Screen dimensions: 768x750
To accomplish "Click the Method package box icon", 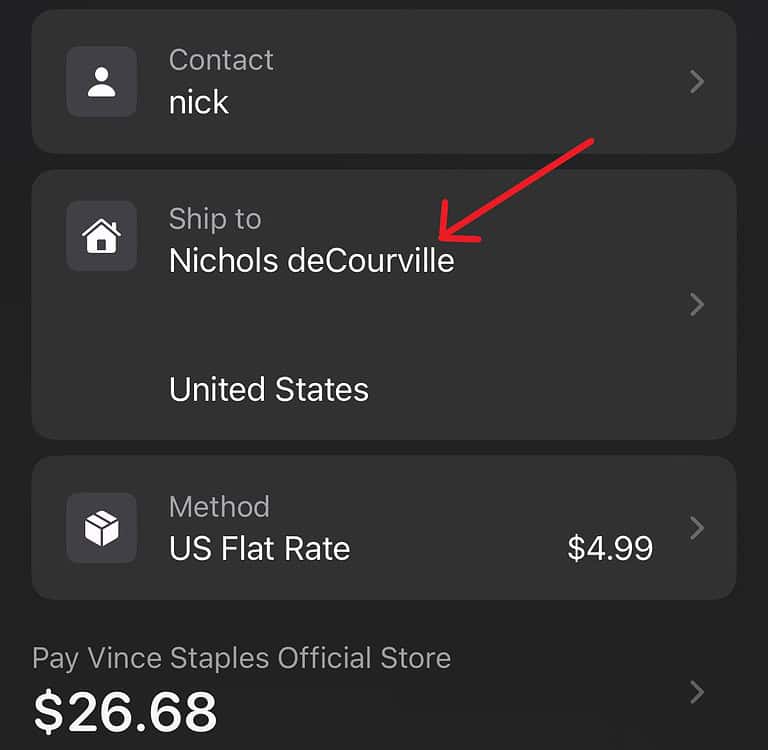I will [x=101, y=527].
